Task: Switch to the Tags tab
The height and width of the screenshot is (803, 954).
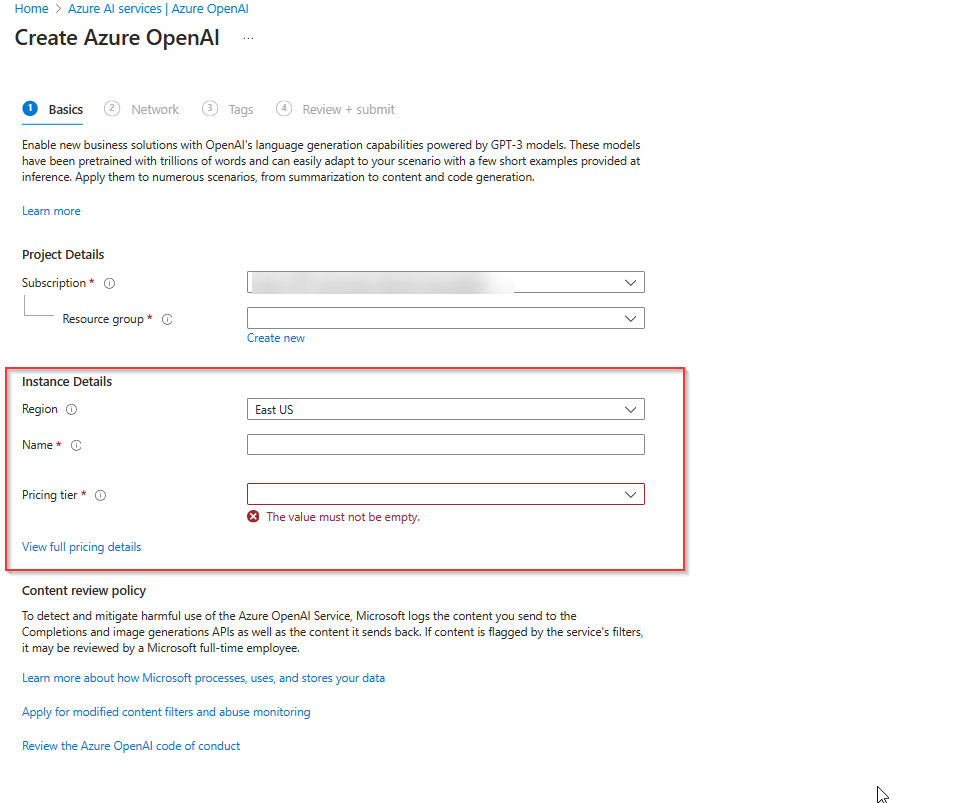Action: [228, 110]
